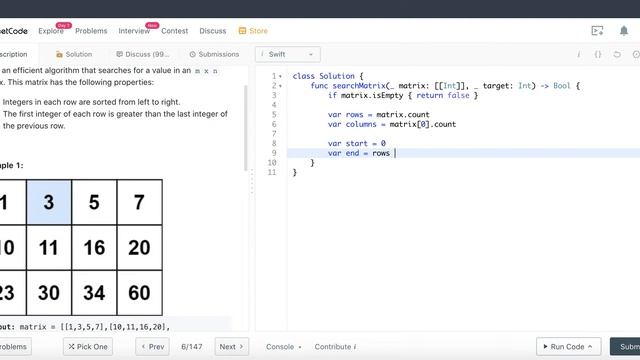Collapse code fold arrow on line 2

(280, 86)
